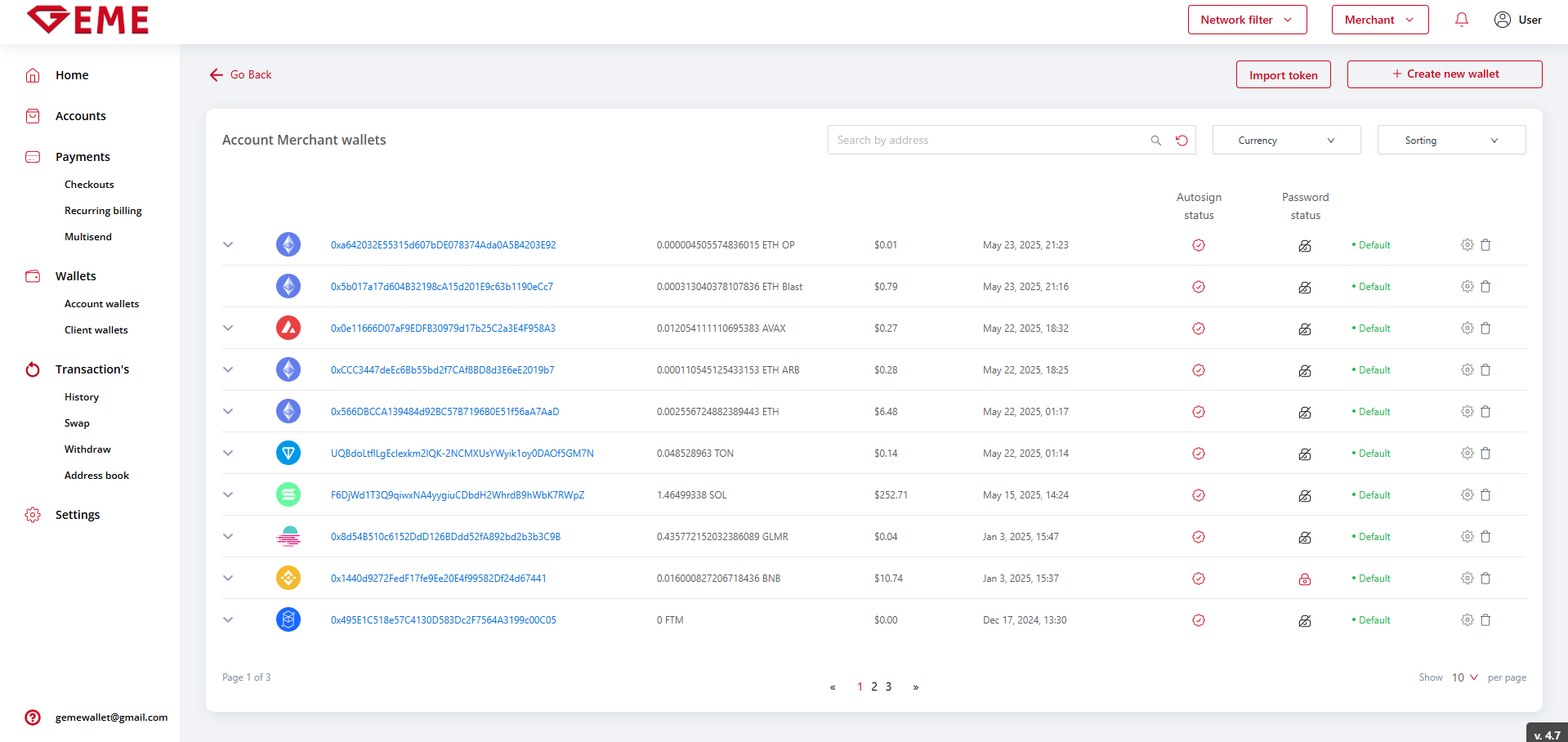Go to Address book menu item
The height and width of the screenshot is (742, 1568).
(x=96, y=476)
